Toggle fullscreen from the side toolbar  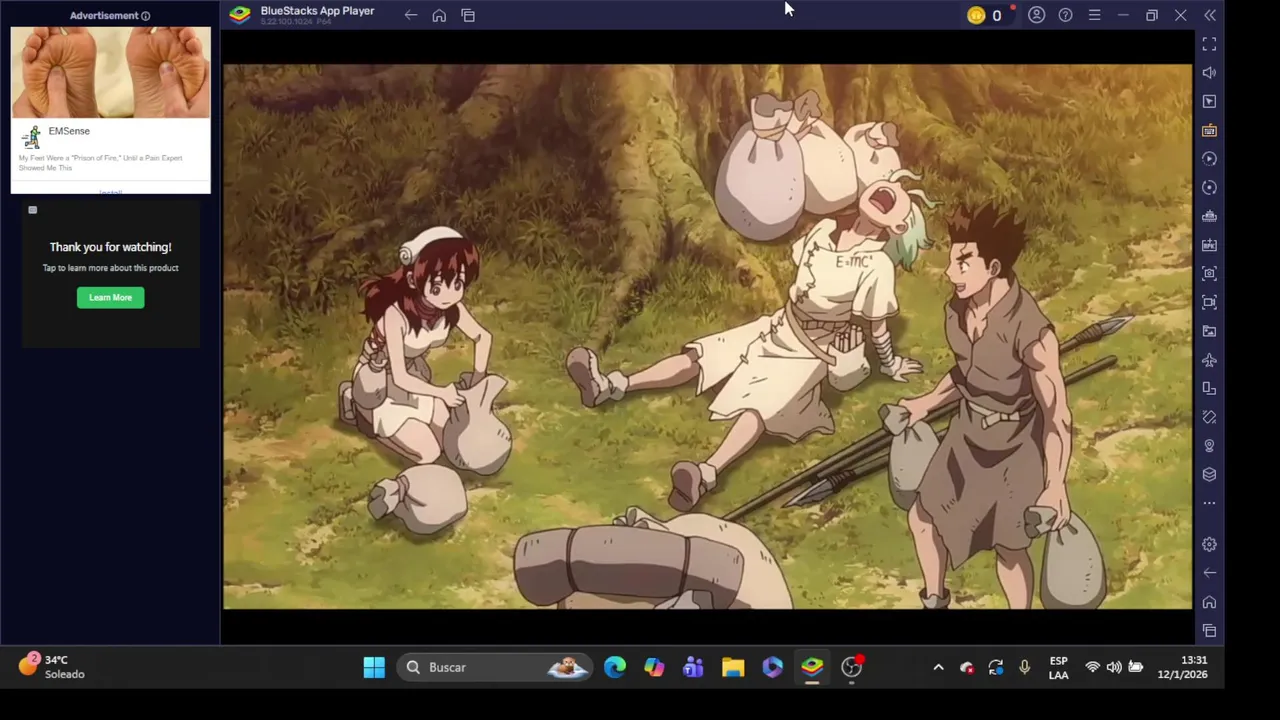[x=1209, y=44]
